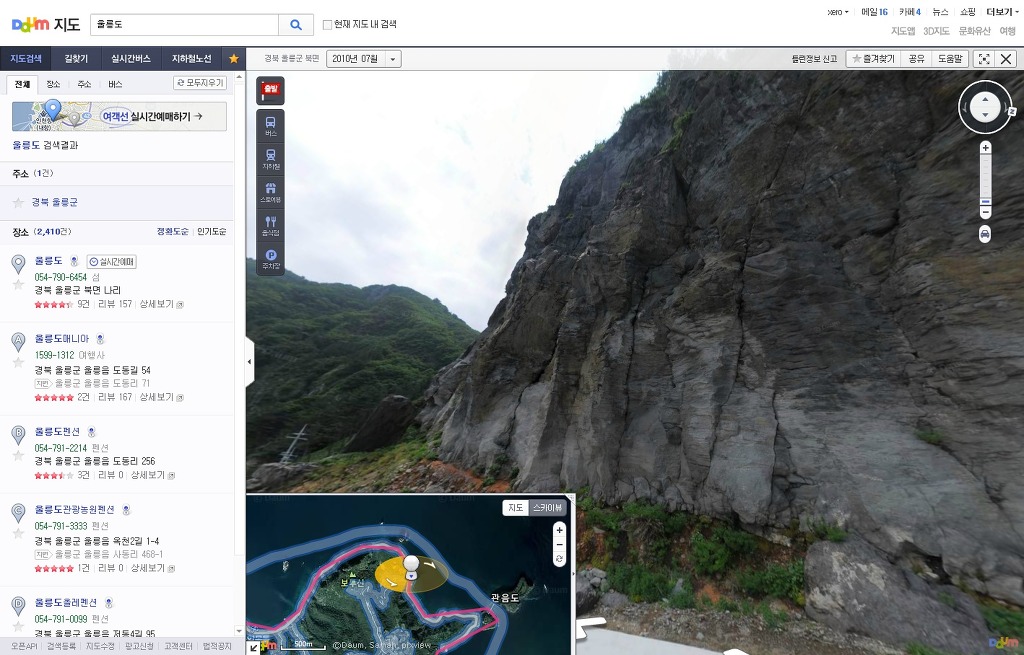Zoom in the mini map

tap(560, 530)
